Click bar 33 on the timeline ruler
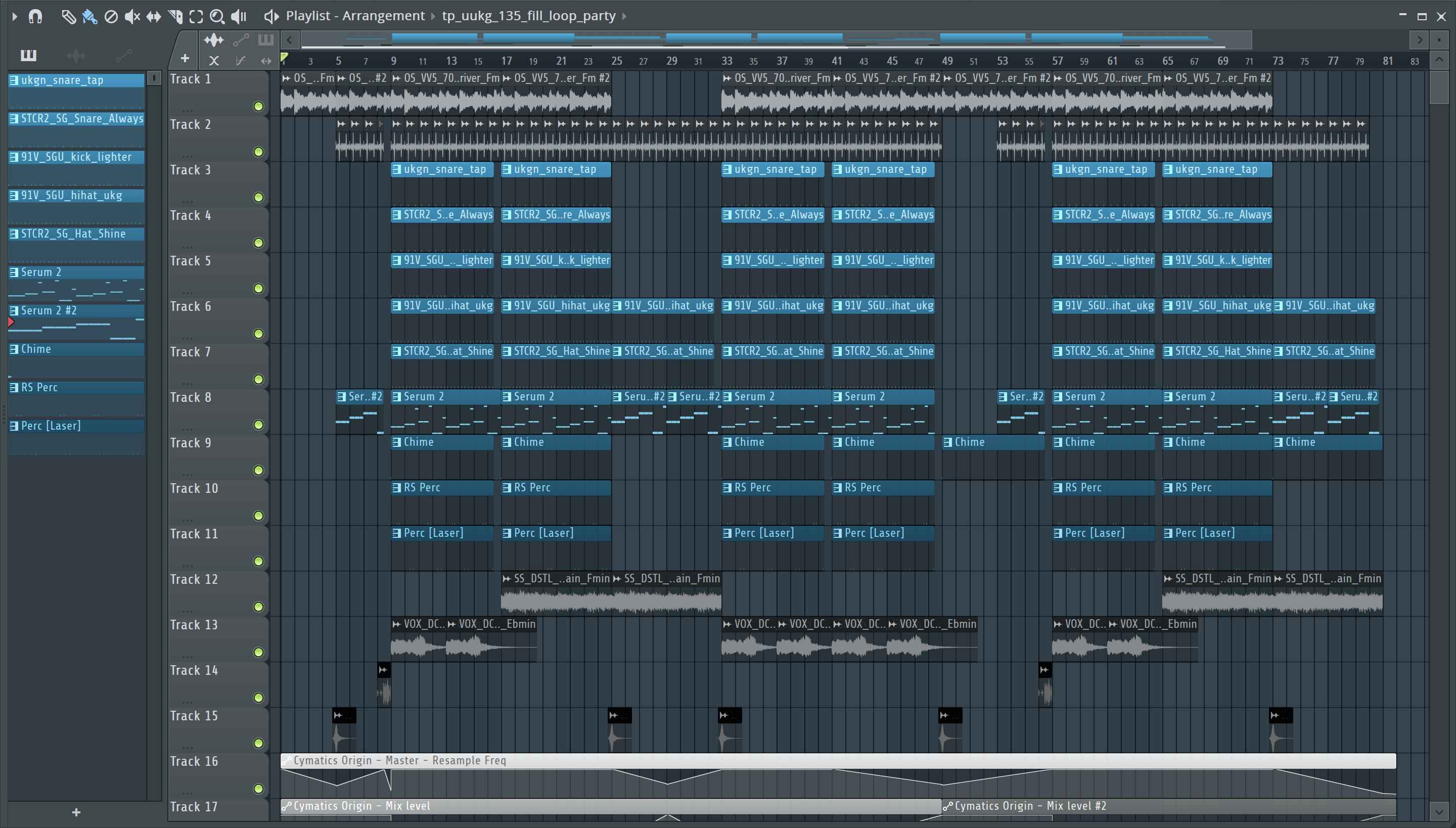Image resolution: width=1456 pixels, height=828 pixels. click(727, 60)
